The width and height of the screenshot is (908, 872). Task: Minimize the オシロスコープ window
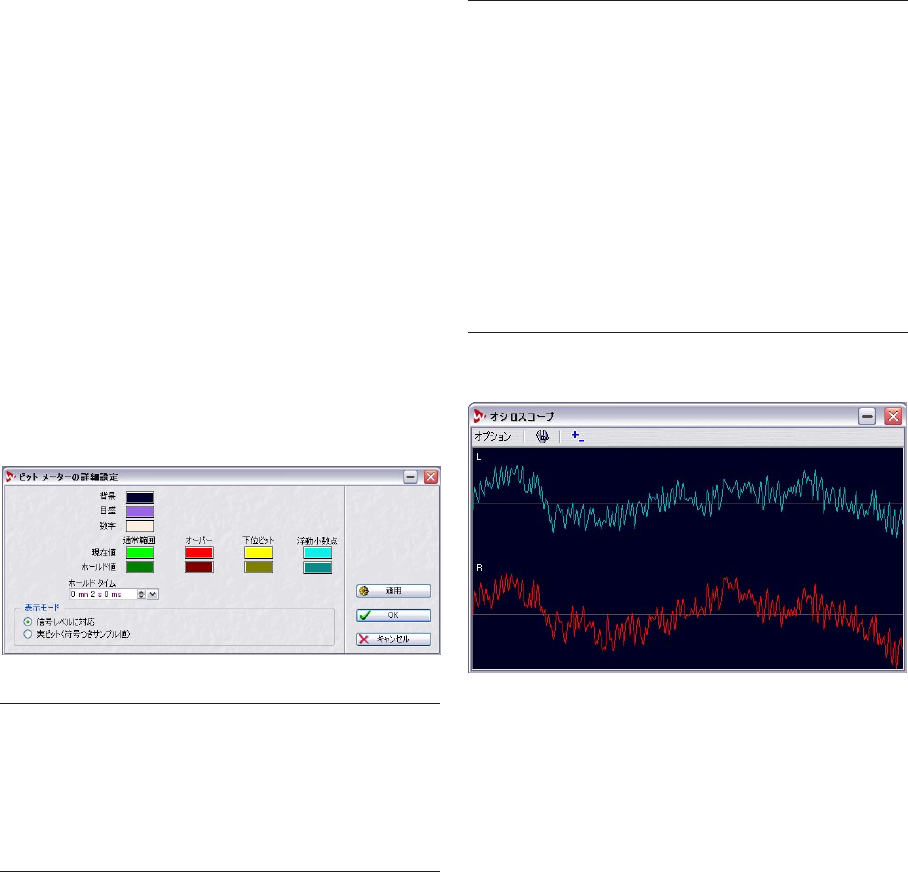[x=867, y=416]
